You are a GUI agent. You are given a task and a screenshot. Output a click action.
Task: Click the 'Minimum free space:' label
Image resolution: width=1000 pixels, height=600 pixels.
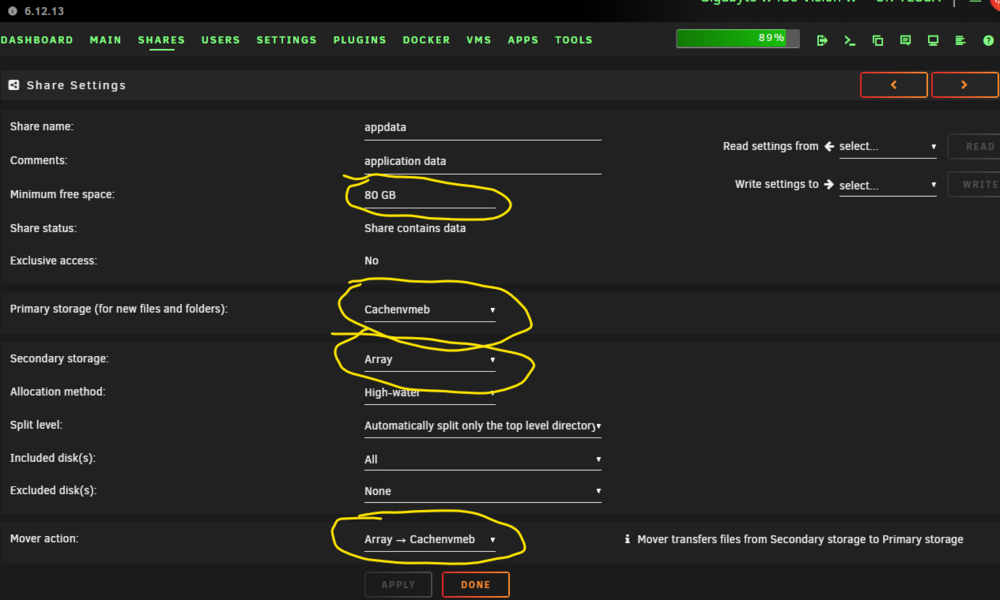tap(62, 194)
